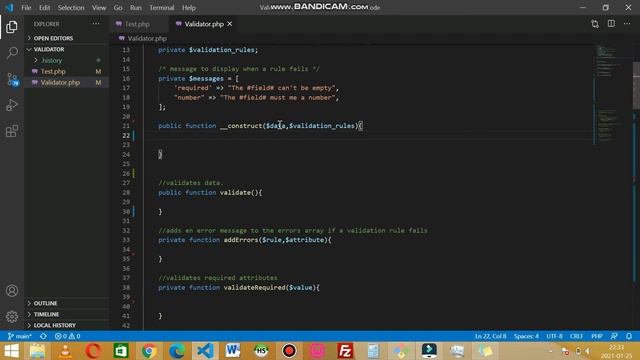
Task: Open the Run and Debug view
Action: (x=12, y=105)
